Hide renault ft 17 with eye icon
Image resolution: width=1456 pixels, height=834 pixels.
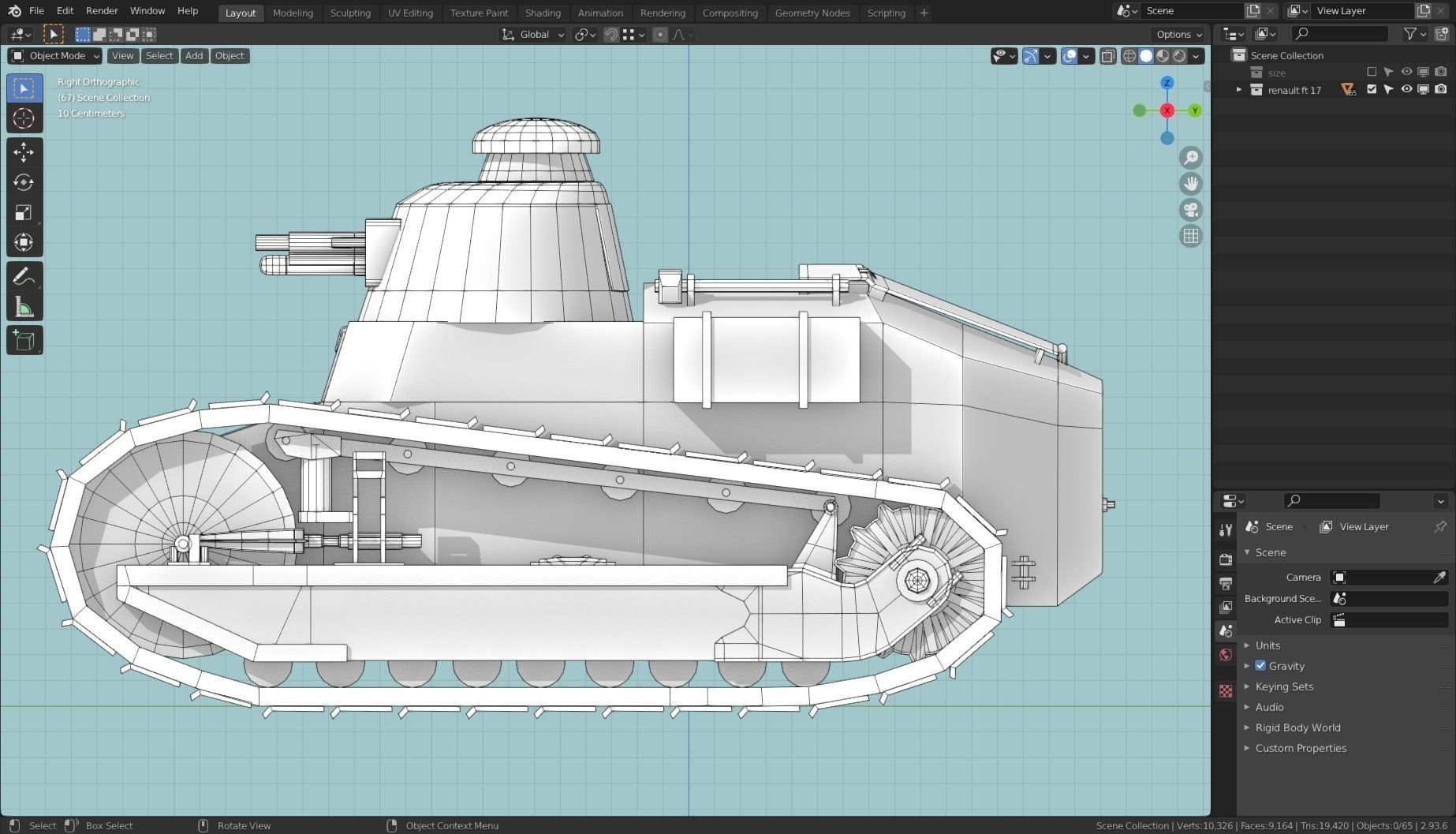tap(1406, 89)
